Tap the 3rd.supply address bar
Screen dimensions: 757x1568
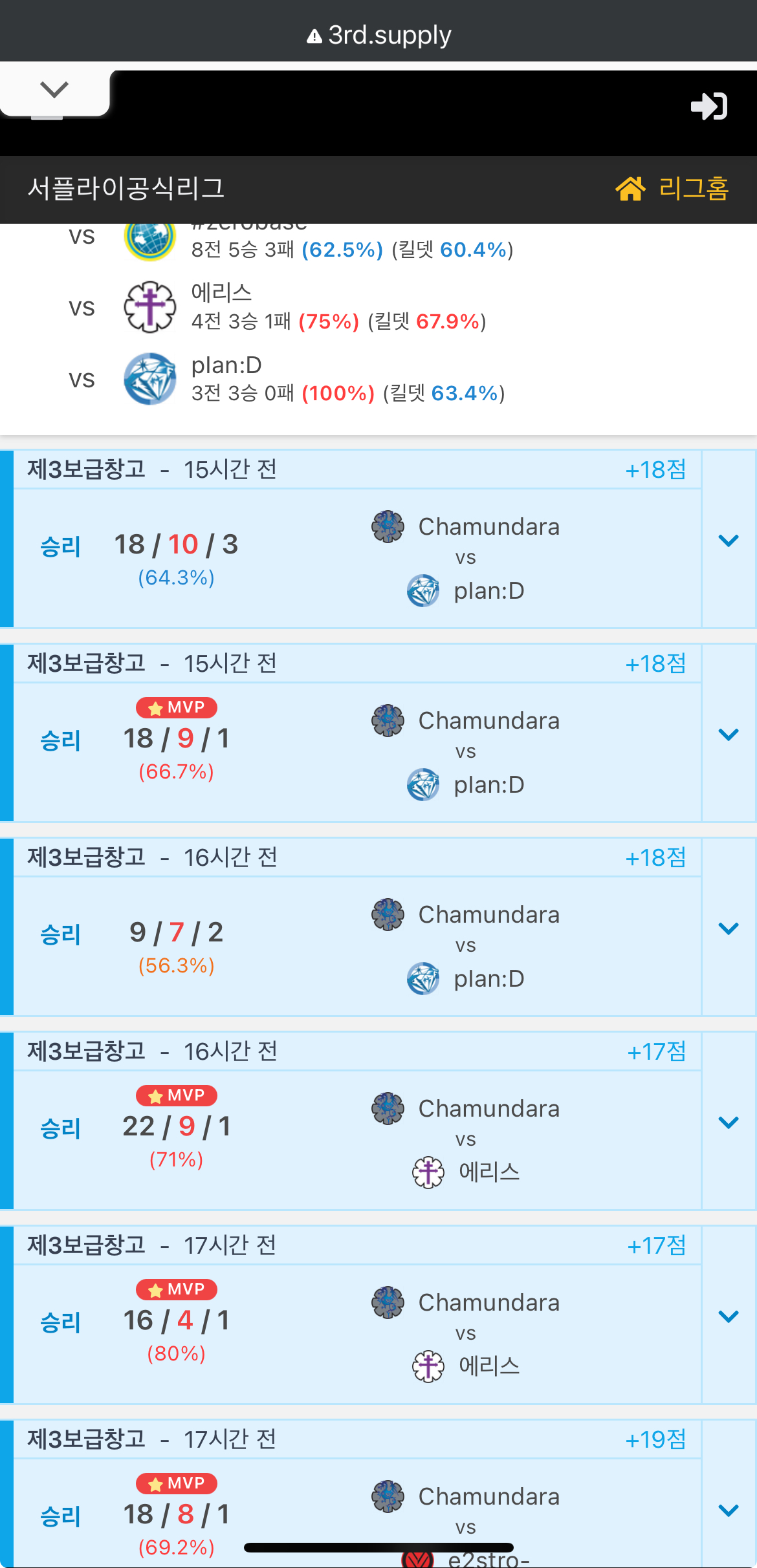378,35
